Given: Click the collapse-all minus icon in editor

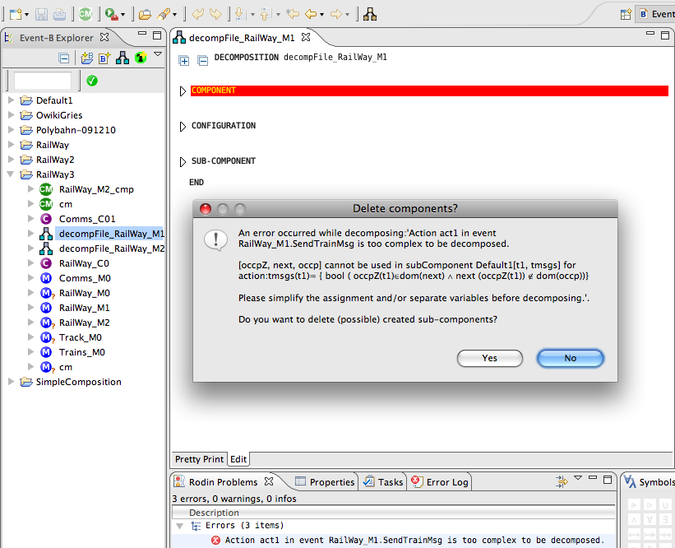Looking at the screenshot, I should coord(202,61).
